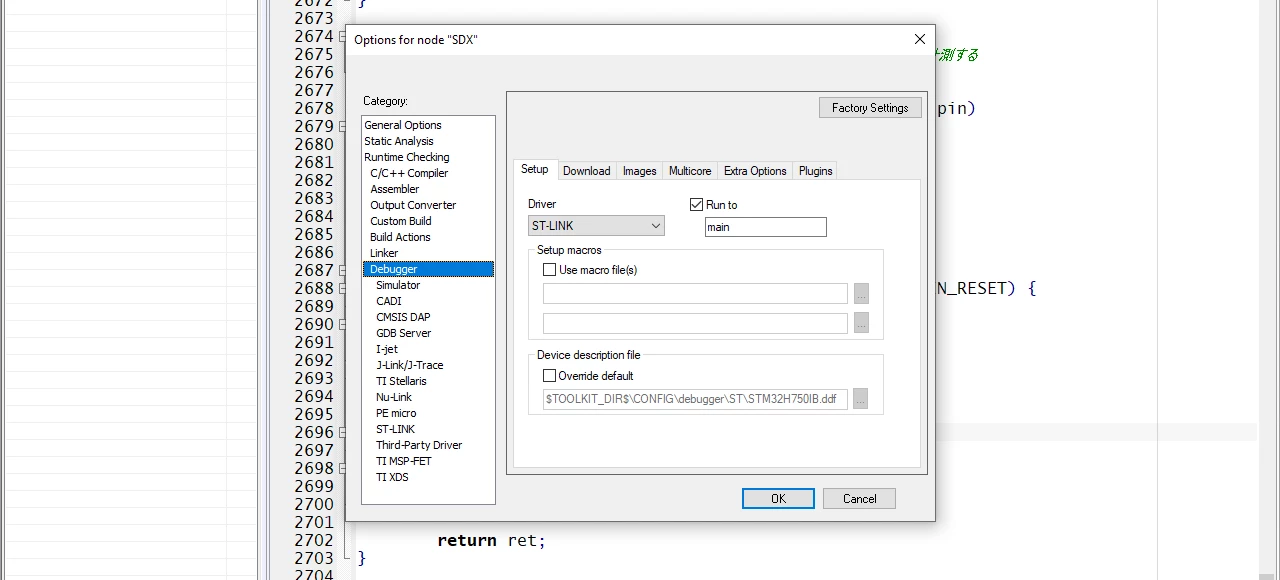The width and height of the screenshot is (1280, 580).
Task: Select ST-LINK category in list
Action: pyautogui.click(x=396, y=429)
